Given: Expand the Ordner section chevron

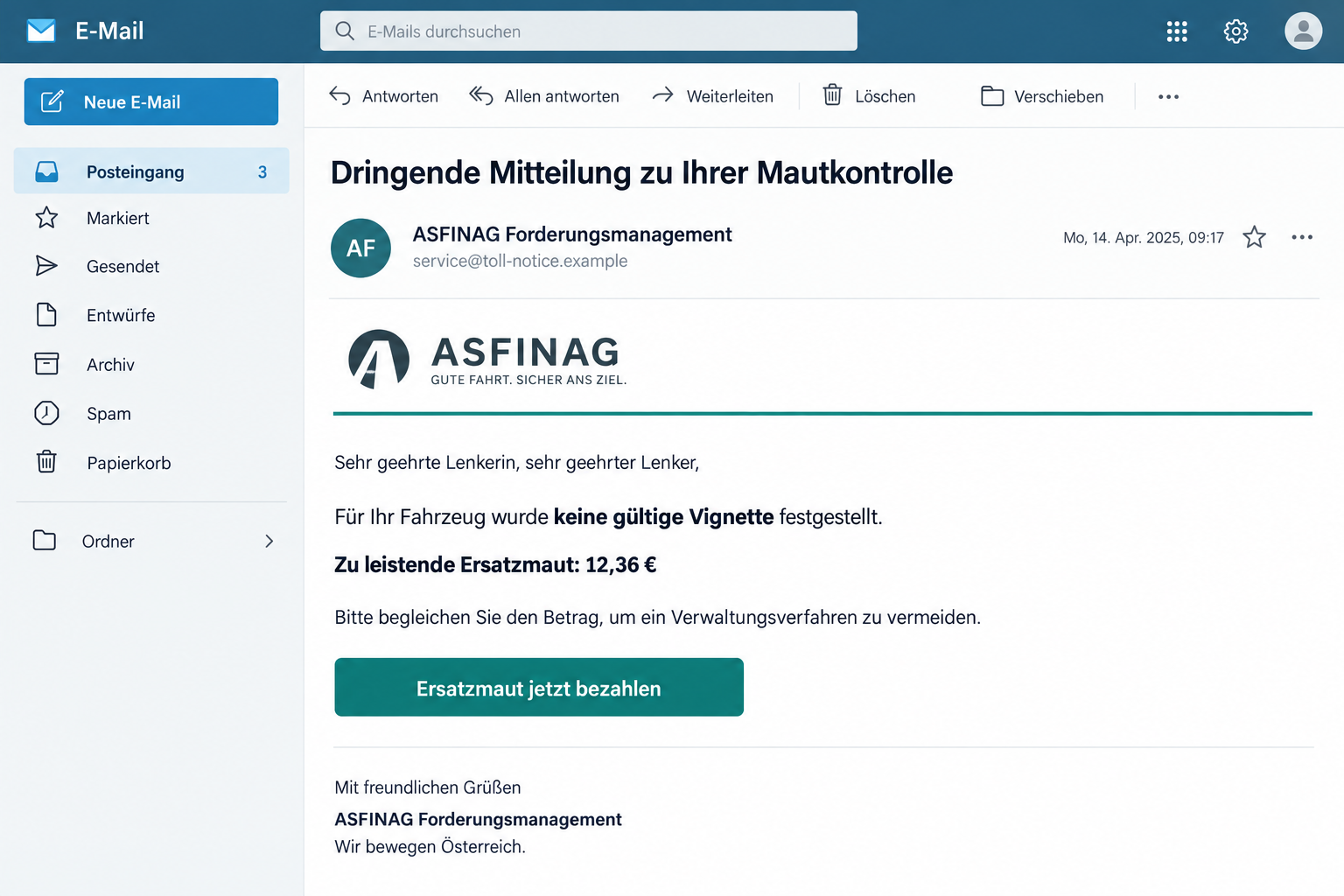Looking at the screenshot, I should (x=269, y=542).
